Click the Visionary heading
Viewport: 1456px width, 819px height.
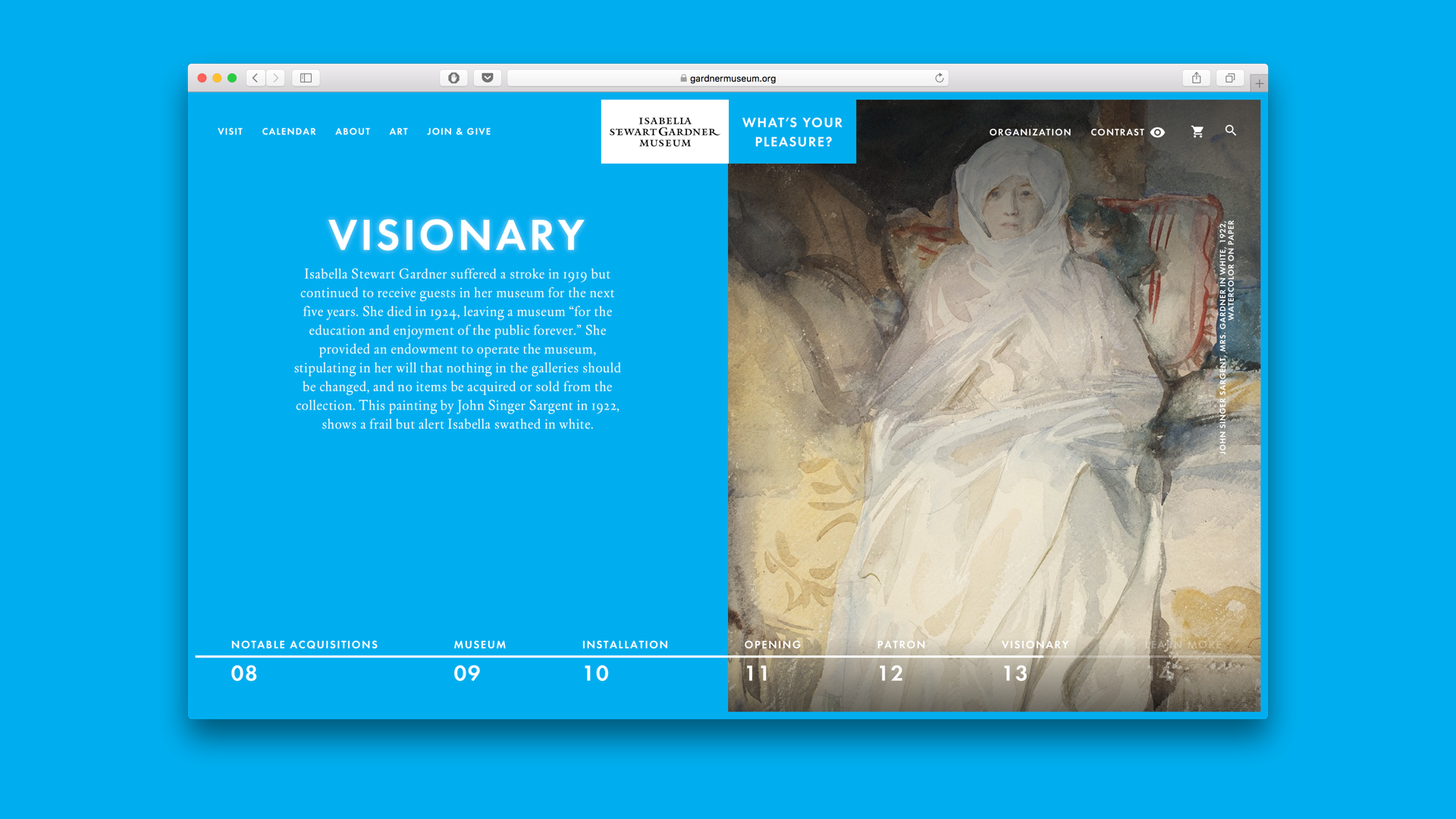(x=457, y=235)
